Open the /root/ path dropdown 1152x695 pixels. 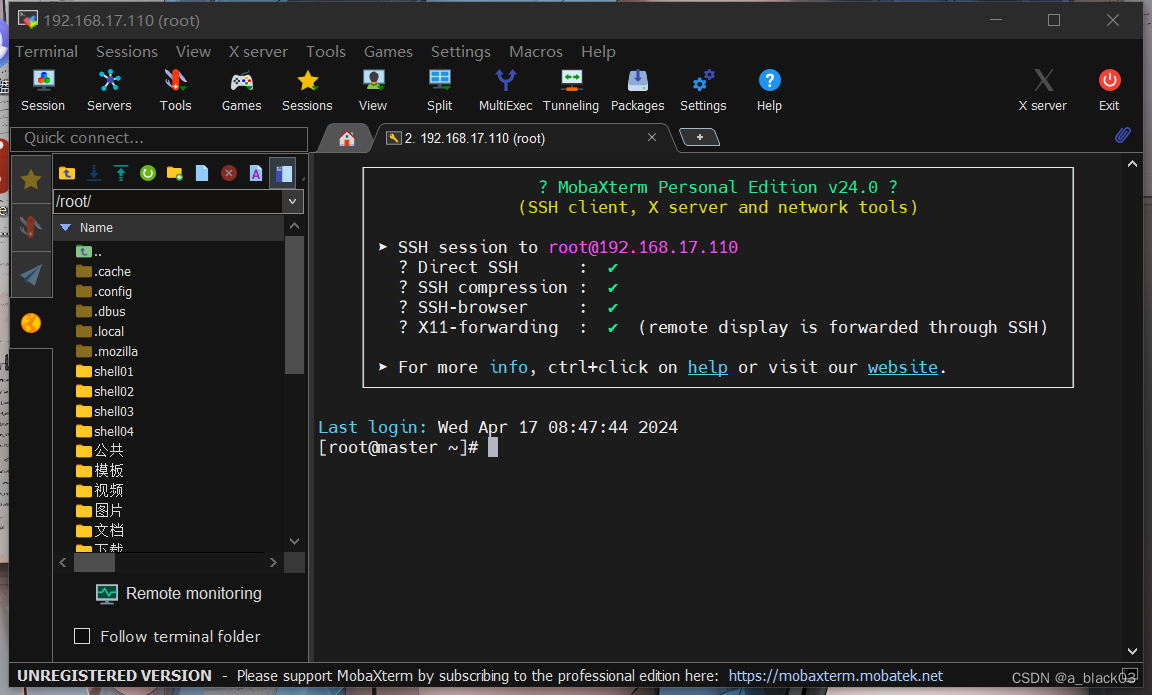point(291,201)
